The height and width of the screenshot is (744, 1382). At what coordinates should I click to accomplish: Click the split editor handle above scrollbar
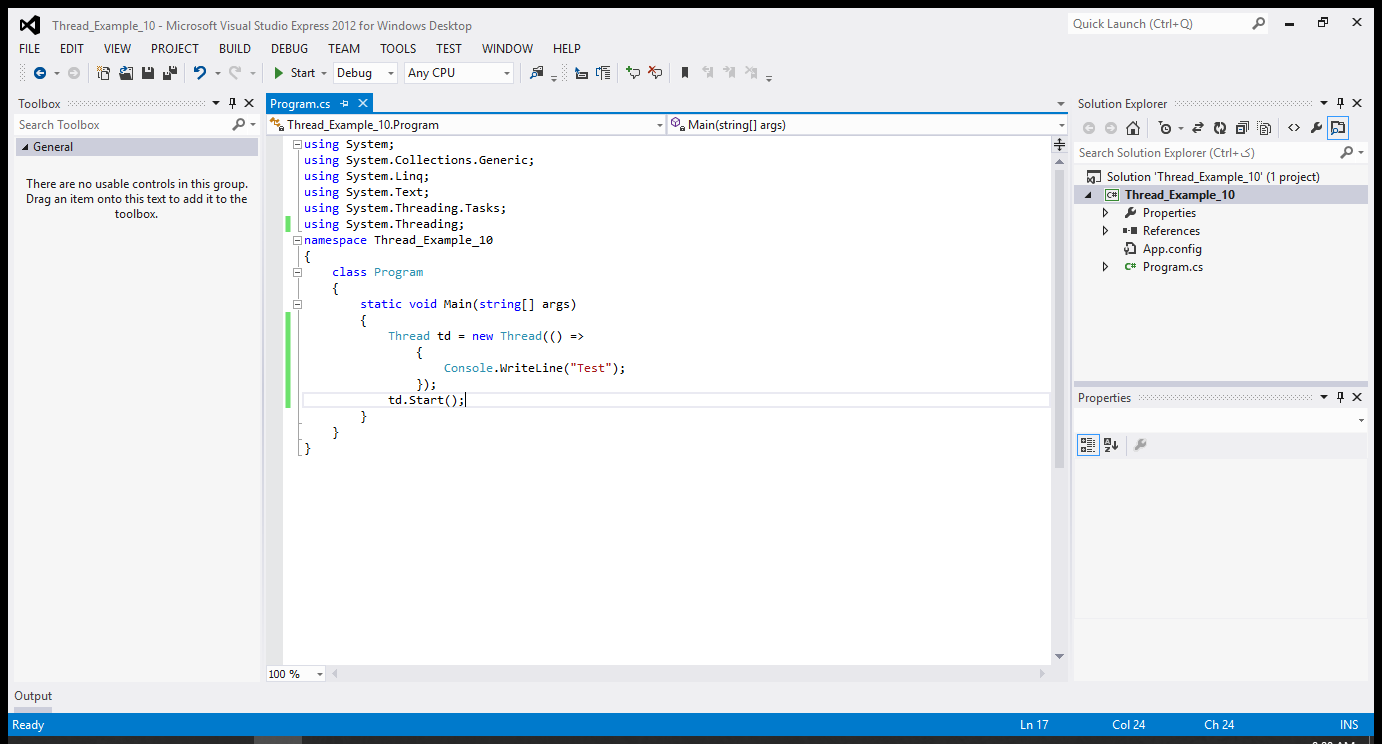[1060, 145]
